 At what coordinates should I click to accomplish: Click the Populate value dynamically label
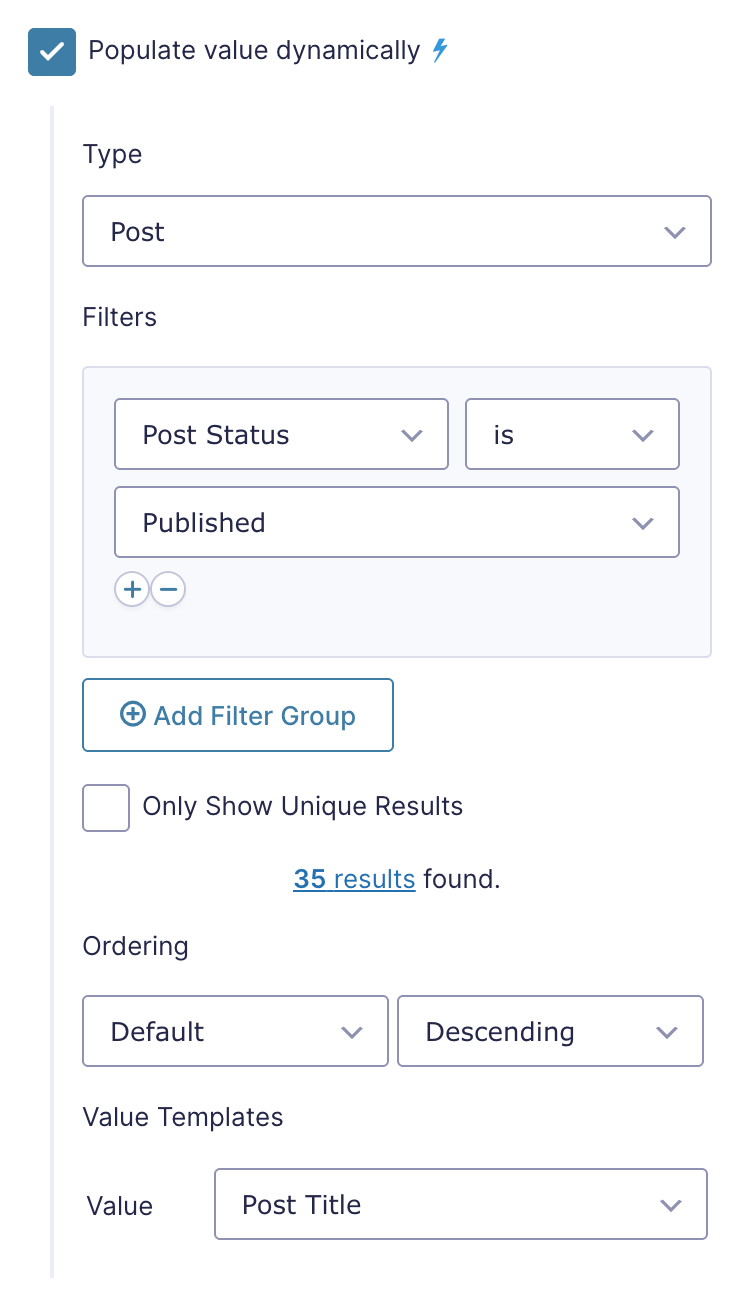(x=254, y=51)
